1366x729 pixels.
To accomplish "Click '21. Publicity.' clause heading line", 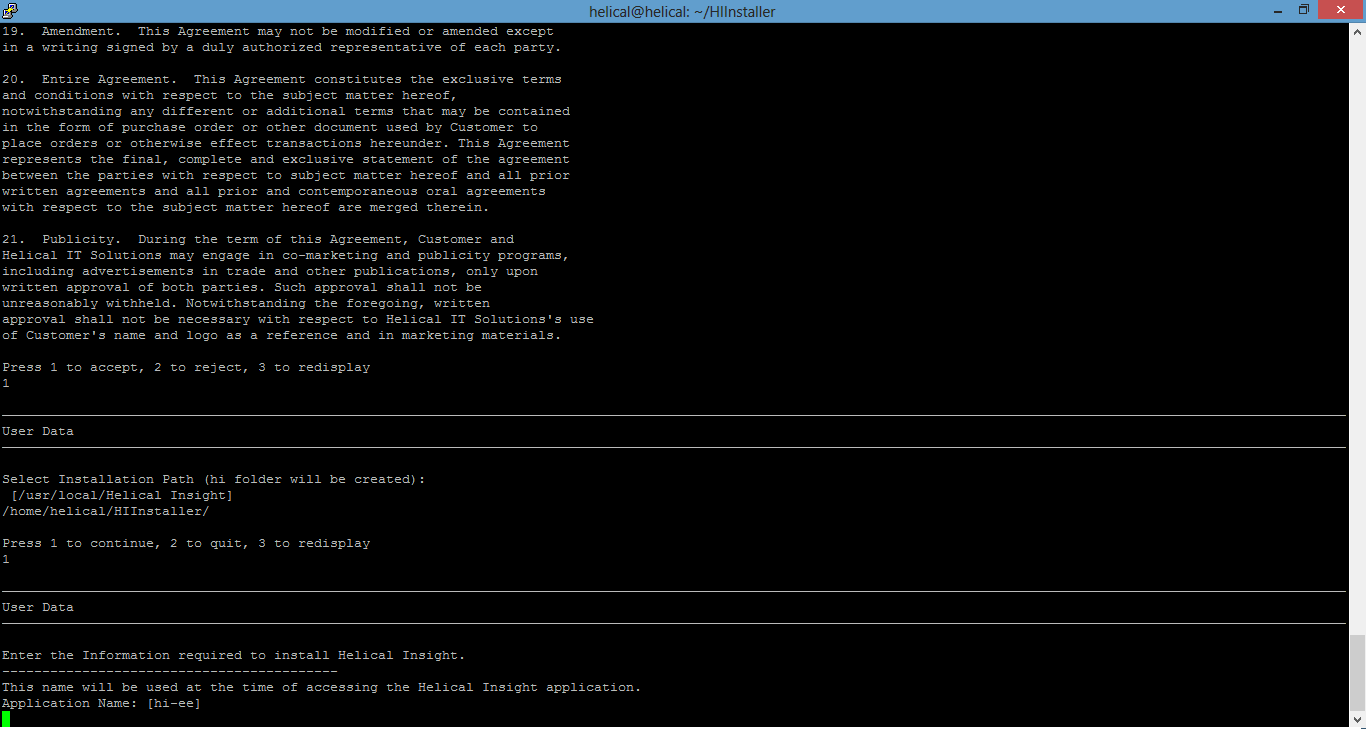I will [258, 239].
